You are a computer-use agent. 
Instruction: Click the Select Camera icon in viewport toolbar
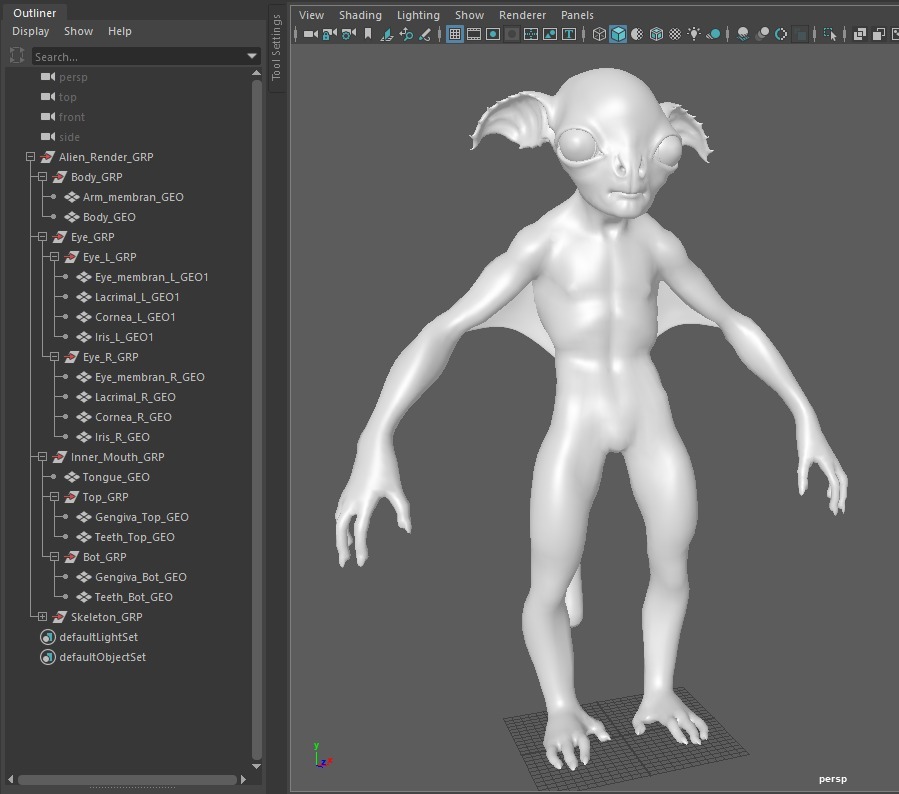coord(310,34)
